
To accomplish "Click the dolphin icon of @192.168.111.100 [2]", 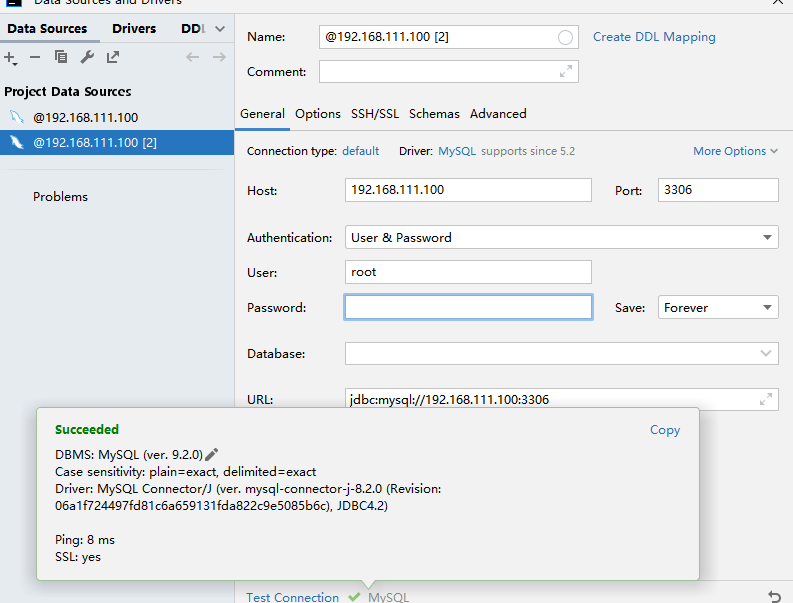I will click(x=17, y=143).
